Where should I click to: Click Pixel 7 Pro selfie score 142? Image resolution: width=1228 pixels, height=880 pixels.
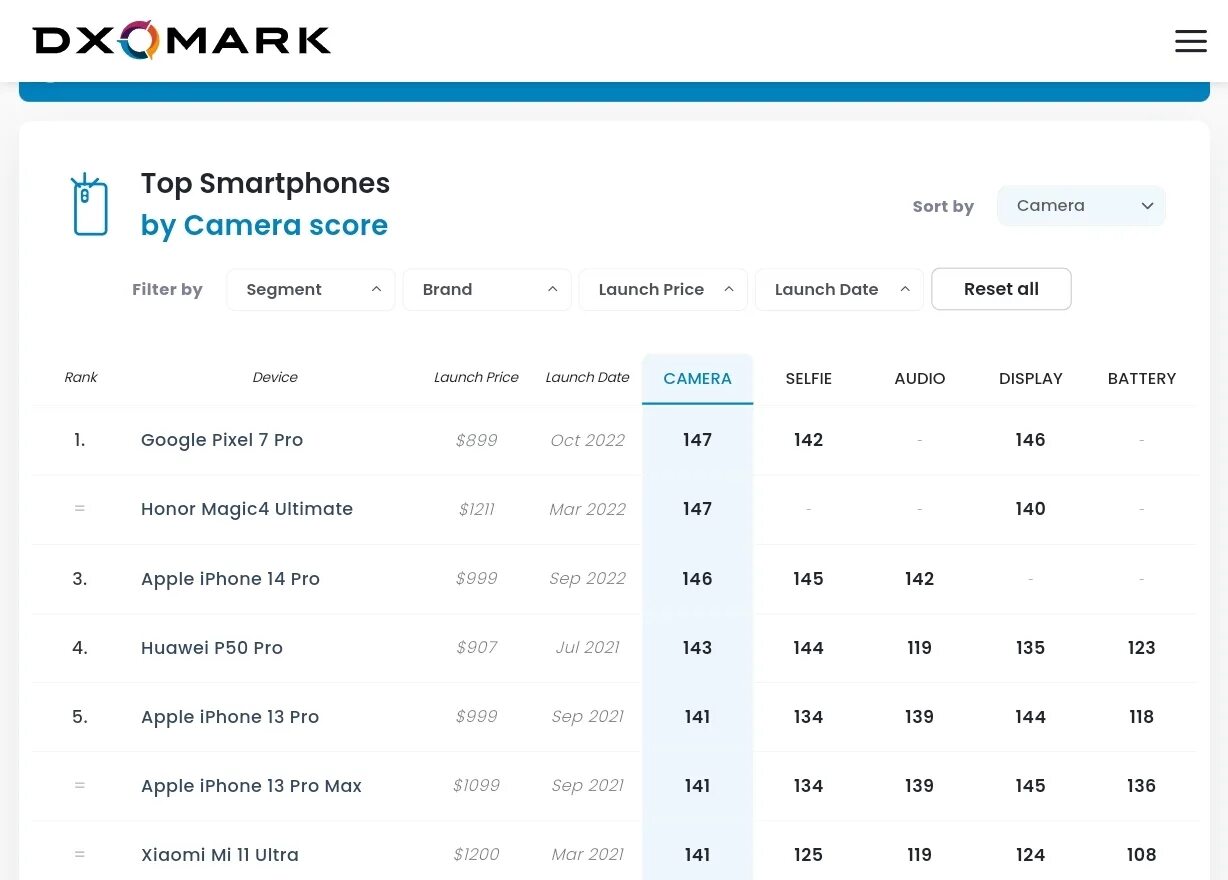[x=808, y=440]
